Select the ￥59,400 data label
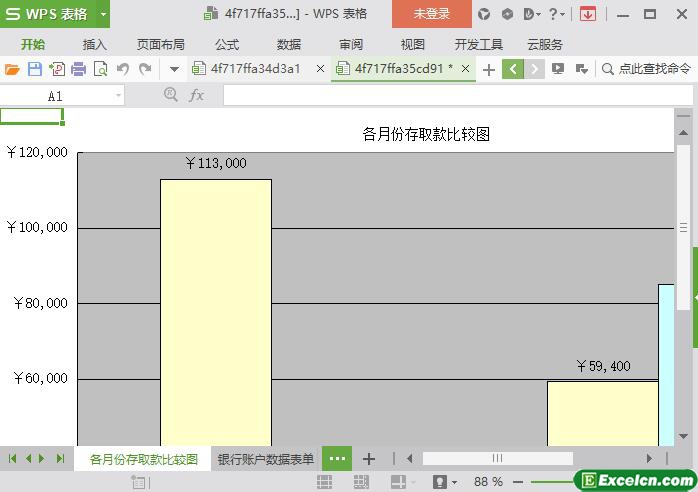 pos(603,366)
